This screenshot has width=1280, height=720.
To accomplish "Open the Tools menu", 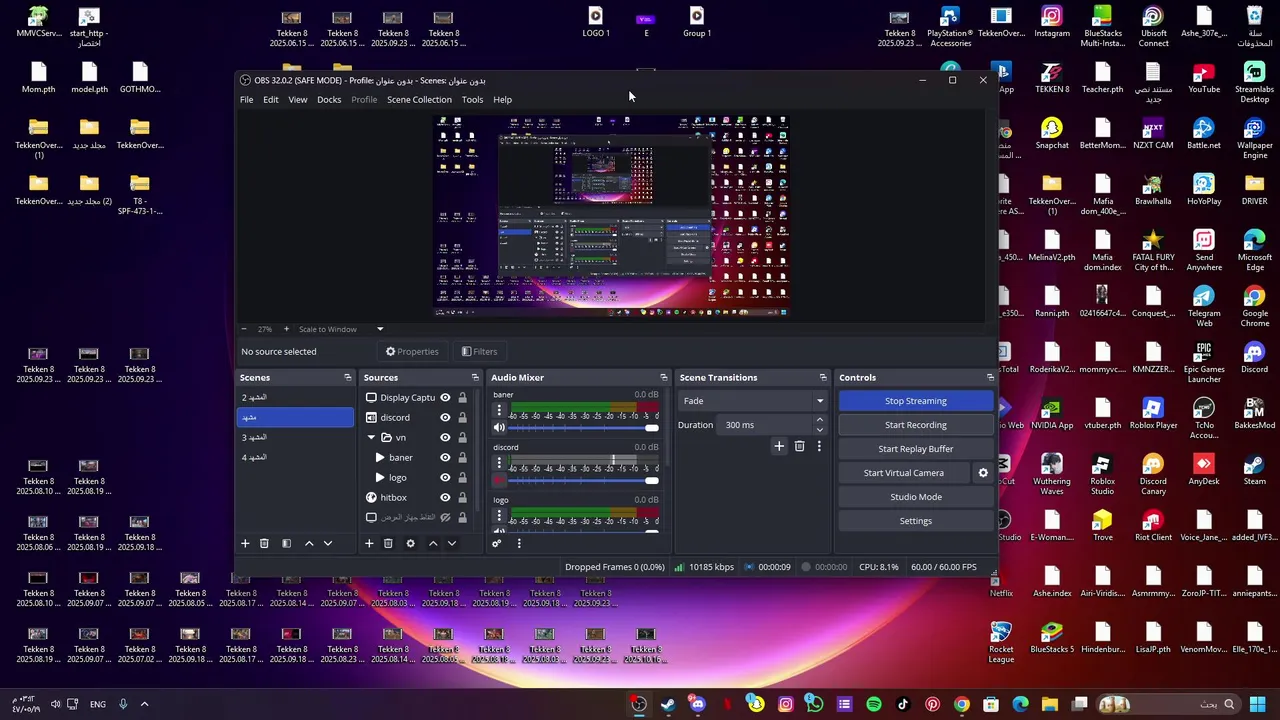I will 472,99.
